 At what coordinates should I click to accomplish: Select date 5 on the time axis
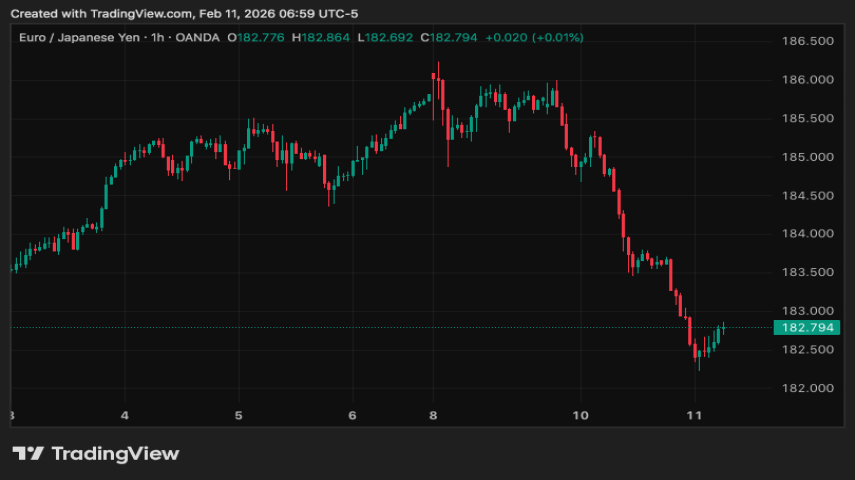pyautogui.click(x=238, y=415)
